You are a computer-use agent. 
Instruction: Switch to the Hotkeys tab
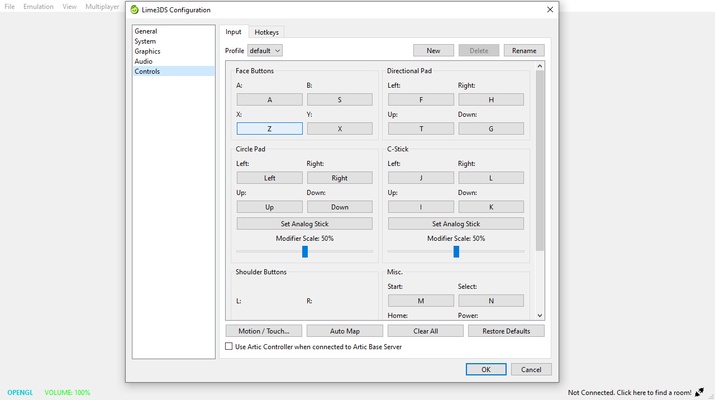[x=266, y=32]
